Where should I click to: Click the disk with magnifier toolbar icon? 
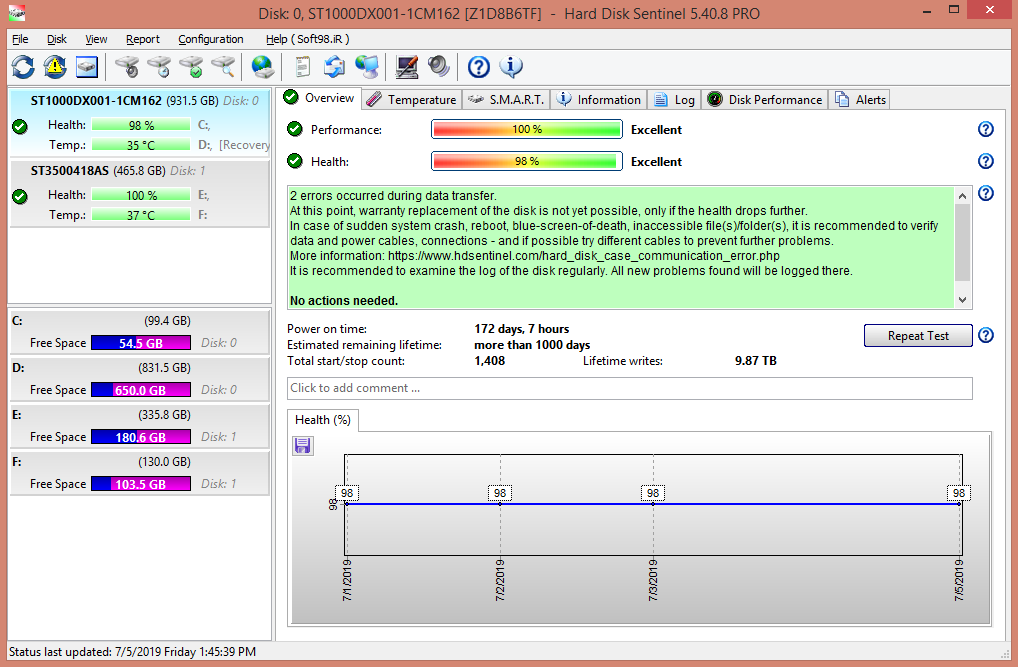(222, 67)
